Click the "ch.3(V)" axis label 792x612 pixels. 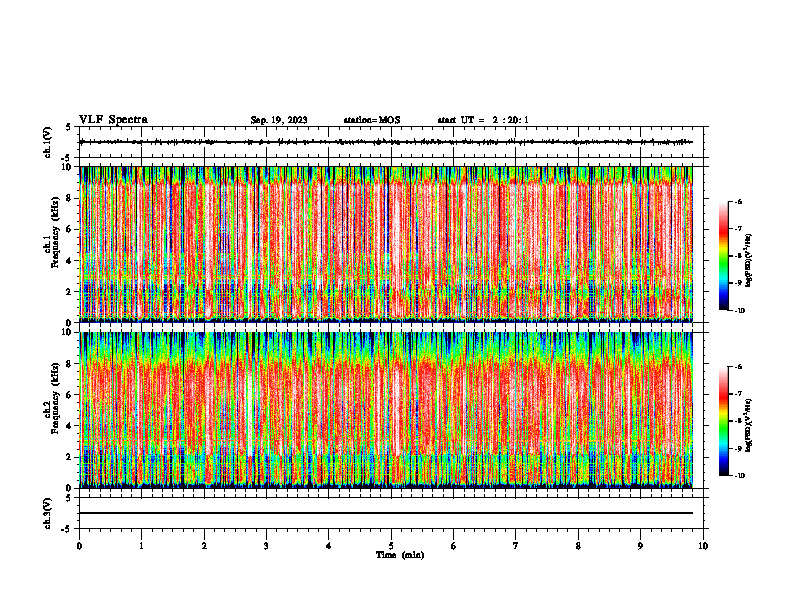(x=48, y=513)
